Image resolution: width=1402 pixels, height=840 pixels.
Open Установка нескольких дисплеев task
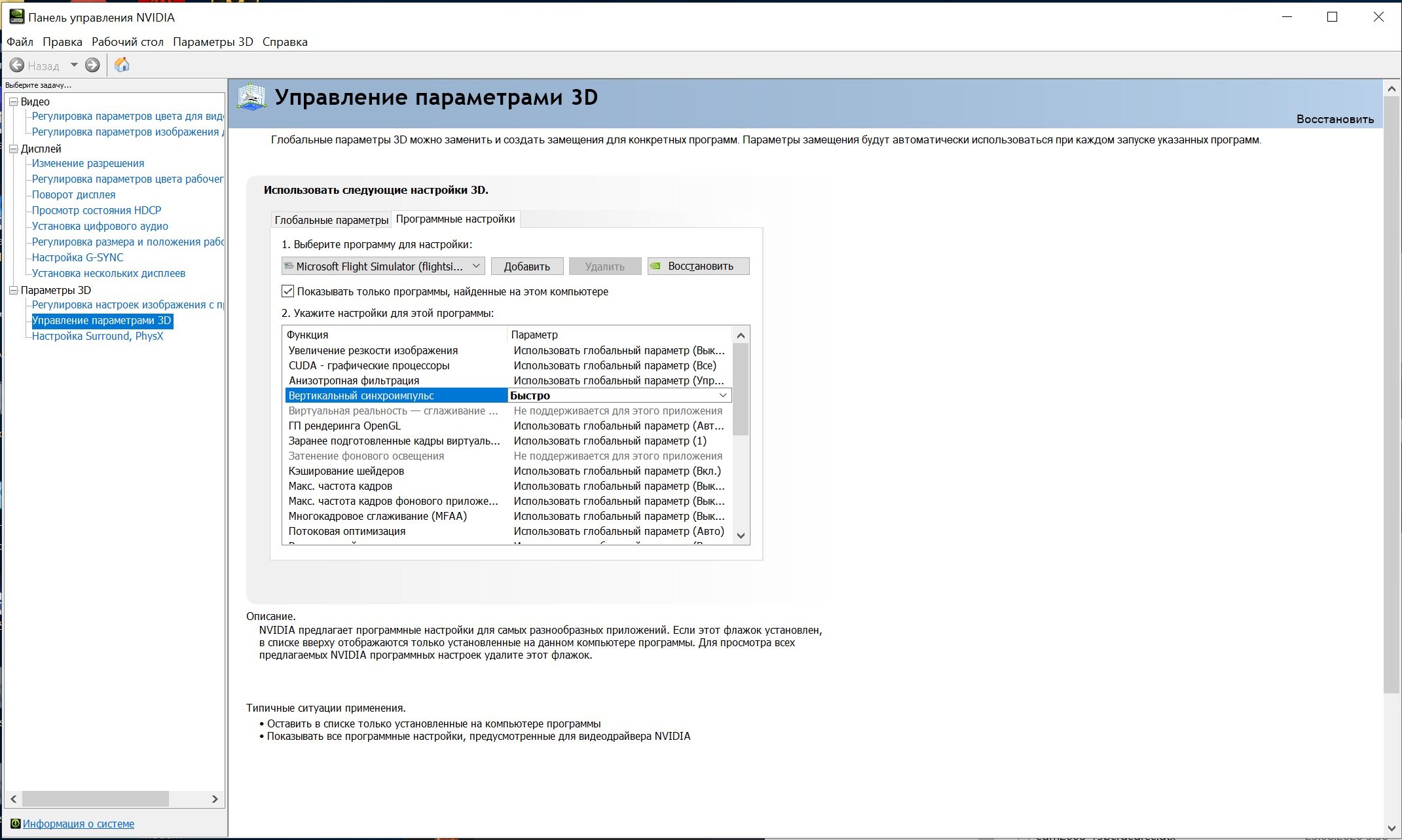pos(108,273)
